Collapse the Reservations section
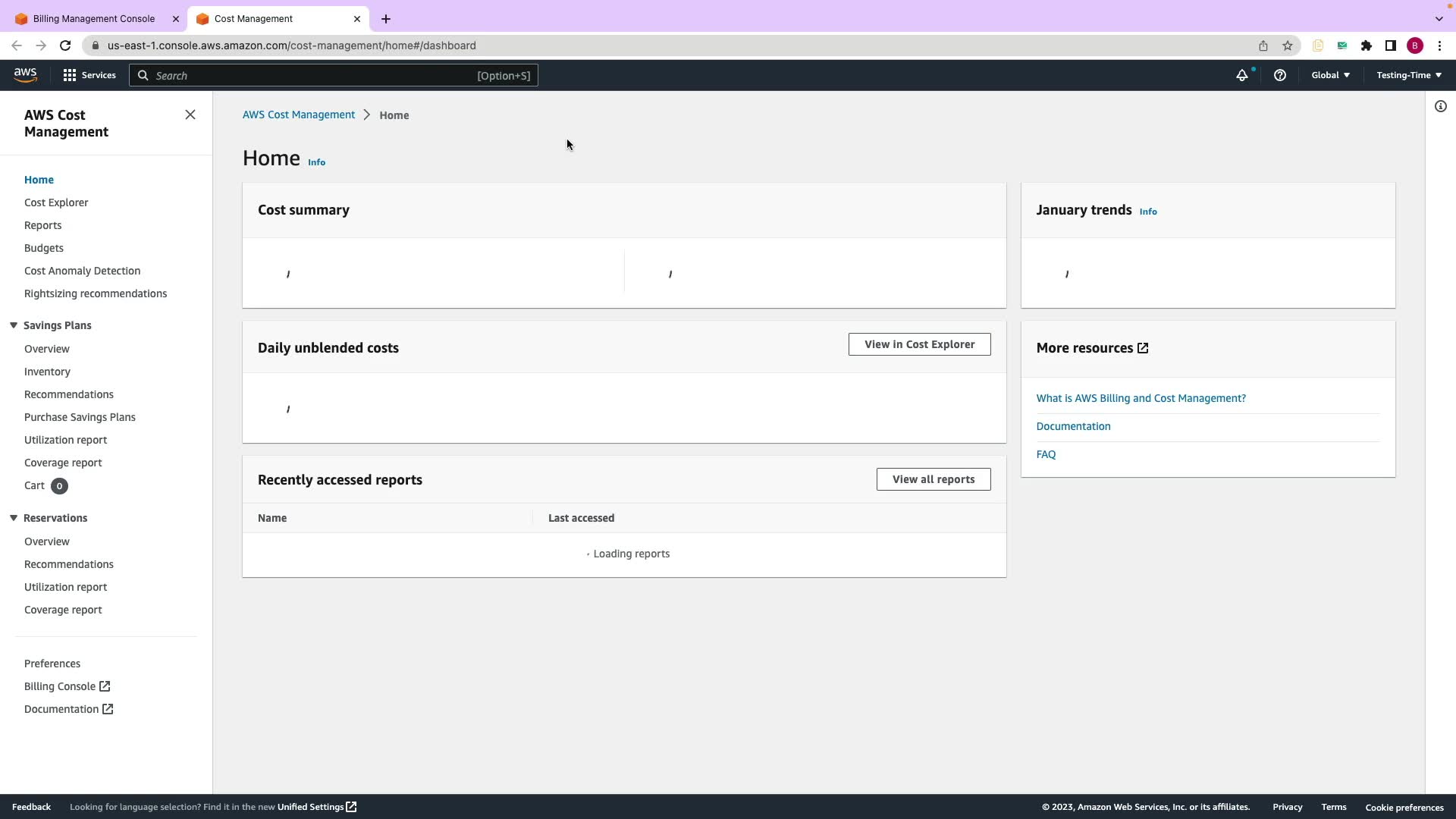The width and height of the screenshot is (1456, 819). point(14,518)
